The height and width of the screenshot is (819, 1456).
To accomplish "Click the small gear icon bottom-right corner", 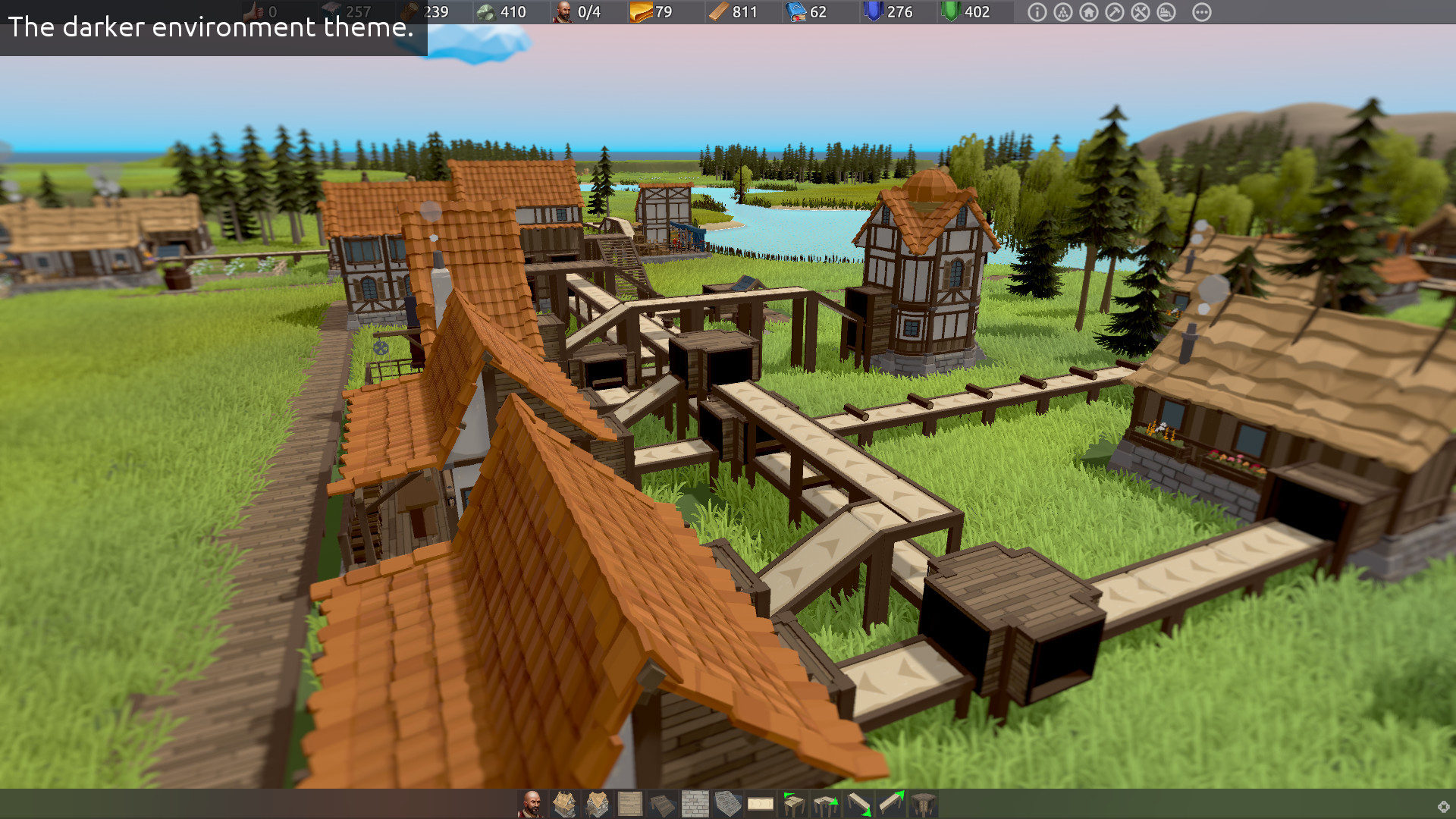I will [1443, 807].
